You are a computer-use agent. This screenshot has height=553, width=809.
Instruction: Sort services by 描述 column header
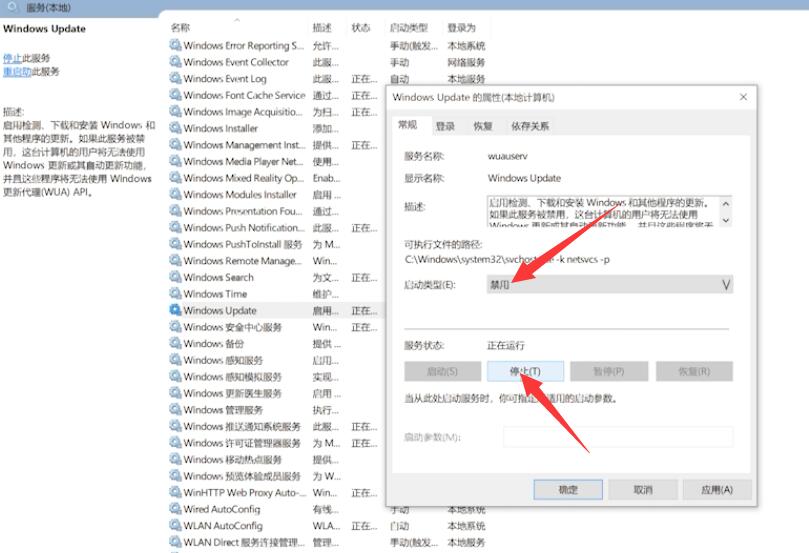[322, 27]
